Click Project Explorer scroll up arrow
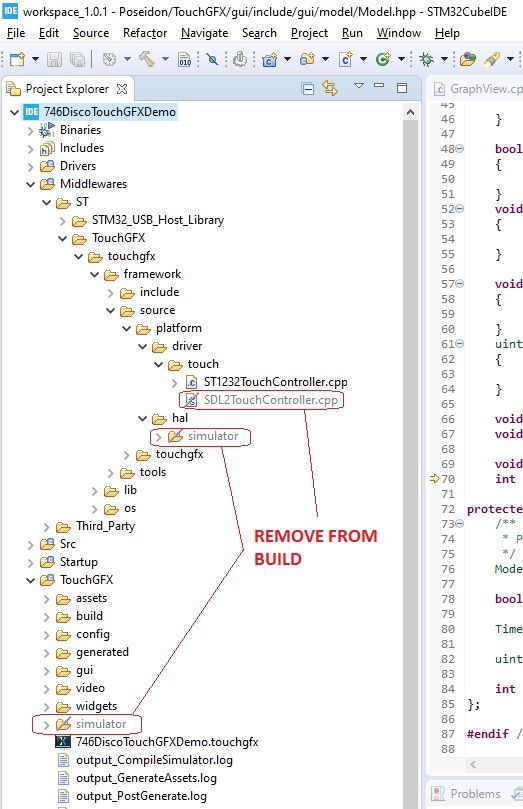The height and width of the screenshot is (809, 523). click(411, 112)
